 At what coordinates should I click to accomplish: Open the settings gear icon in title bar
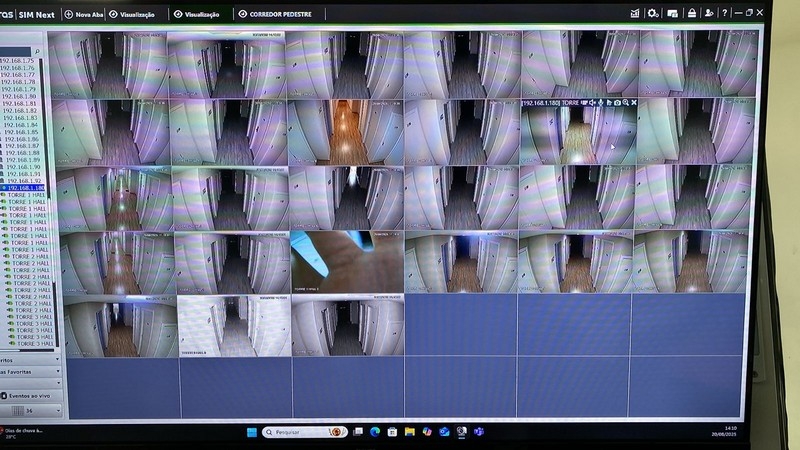click(653, 13)
